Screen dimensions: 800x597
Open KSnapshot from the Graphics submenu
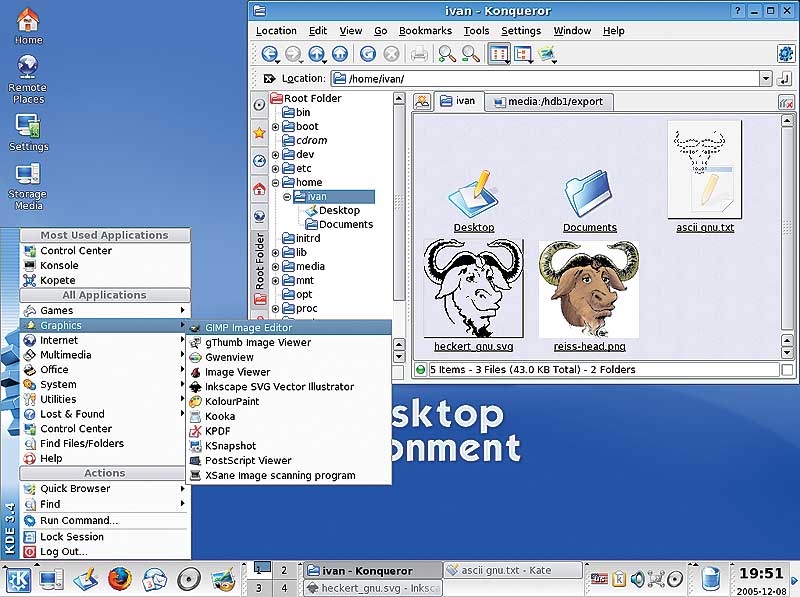(289, 446)
